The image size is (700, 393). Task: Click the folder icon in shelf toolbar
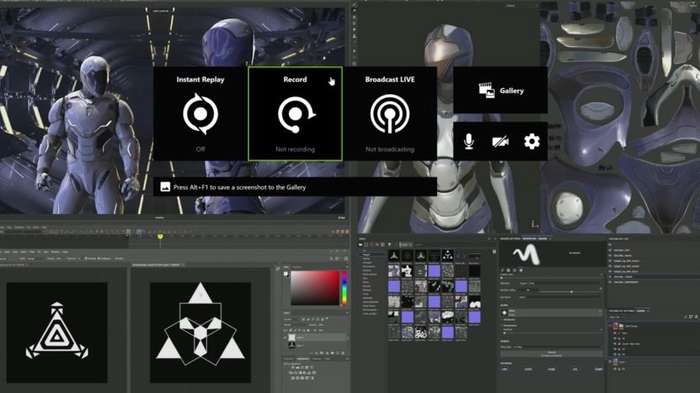(361, 245)
